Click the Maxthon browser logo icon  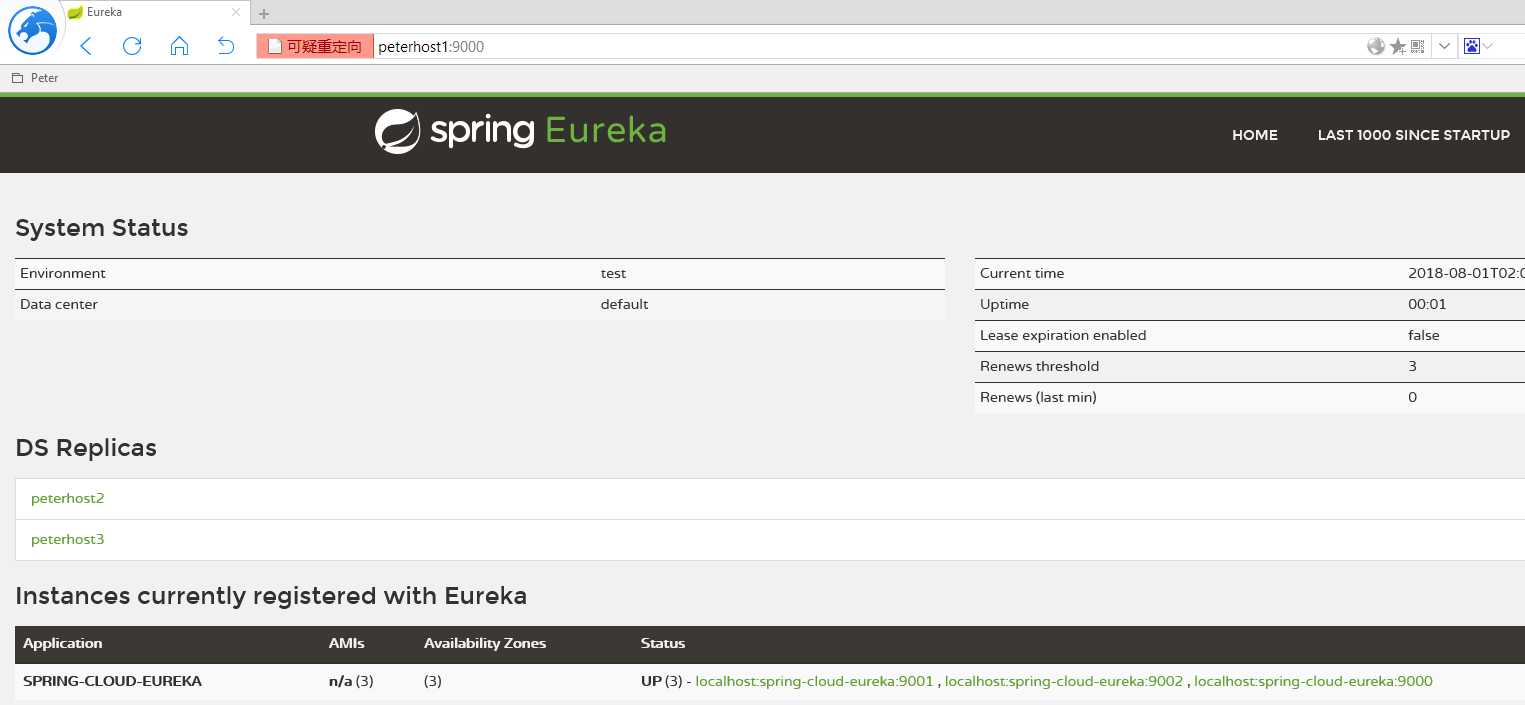click(33, 30)
